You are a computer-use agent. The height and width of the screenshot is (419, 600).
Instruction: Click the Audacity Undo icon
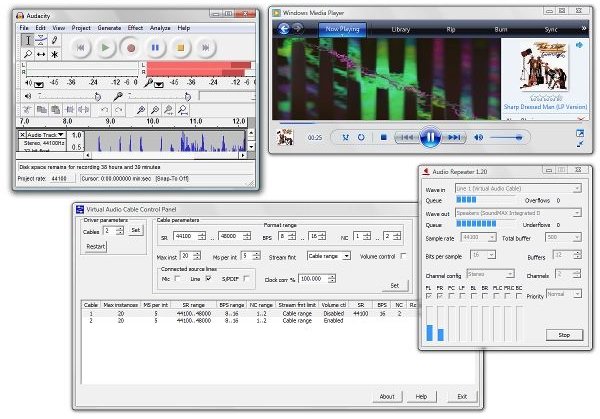point(104,110)
